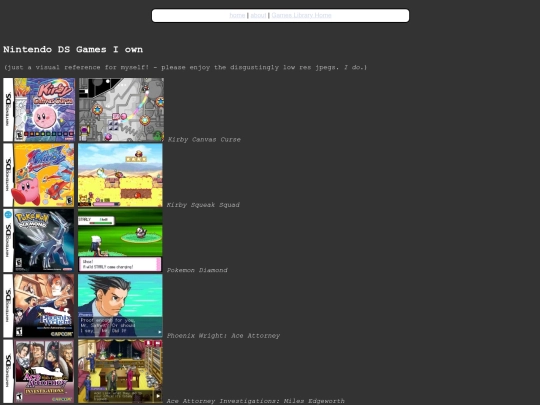This screenshot has height=405, width=540.
Task: Click the low res jpegs description line
Action: tap(185, 68)
